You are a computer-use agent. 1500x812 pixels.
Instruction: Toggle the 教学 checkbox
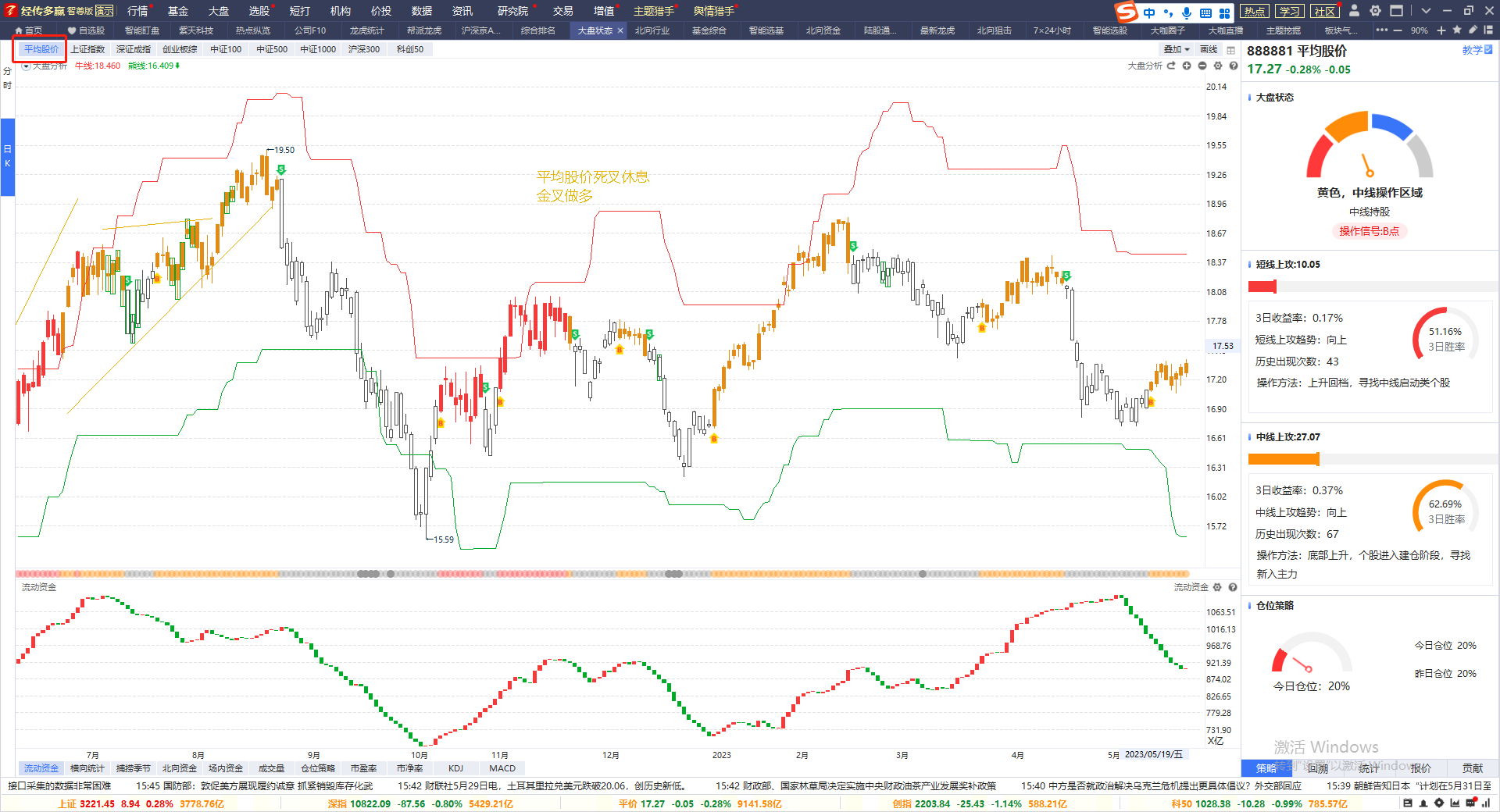pos(1488,50)
